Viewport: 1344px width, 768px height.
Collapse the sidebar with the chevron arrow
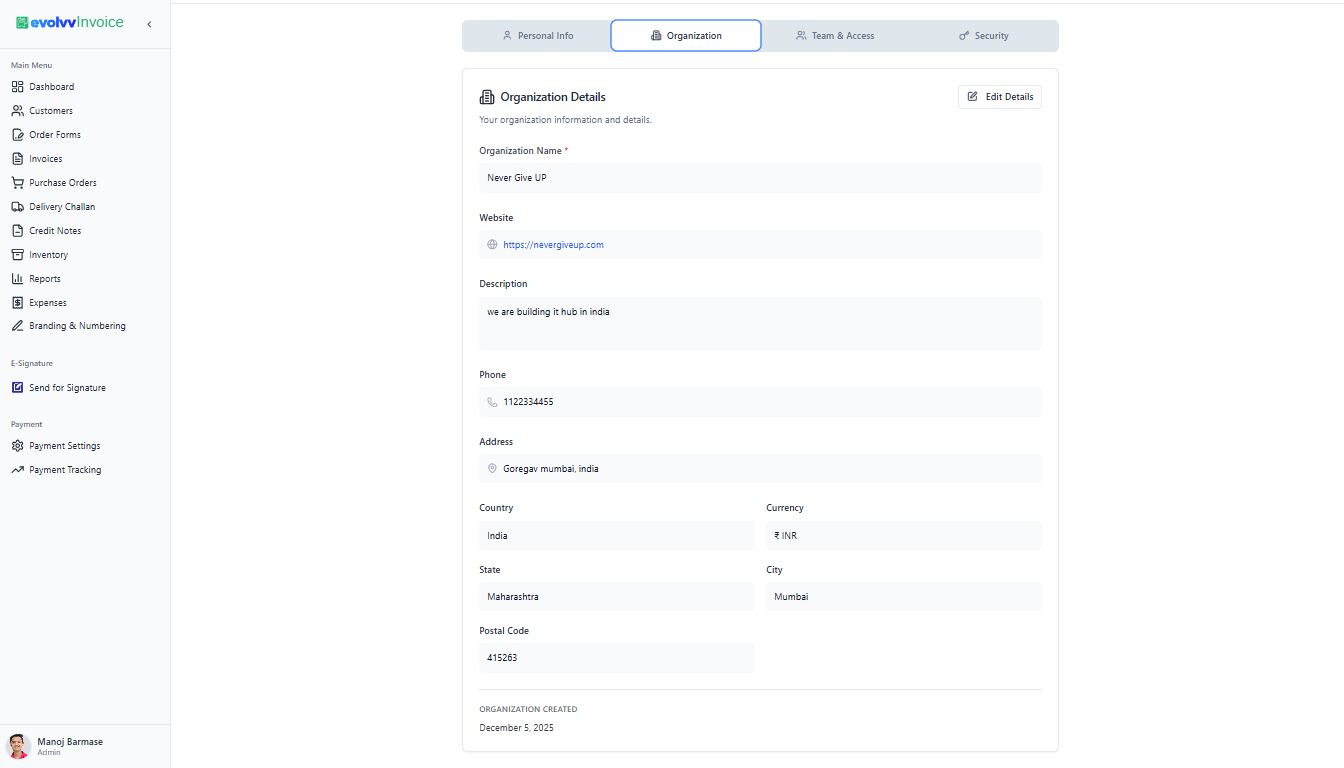[x=149, y=24]
